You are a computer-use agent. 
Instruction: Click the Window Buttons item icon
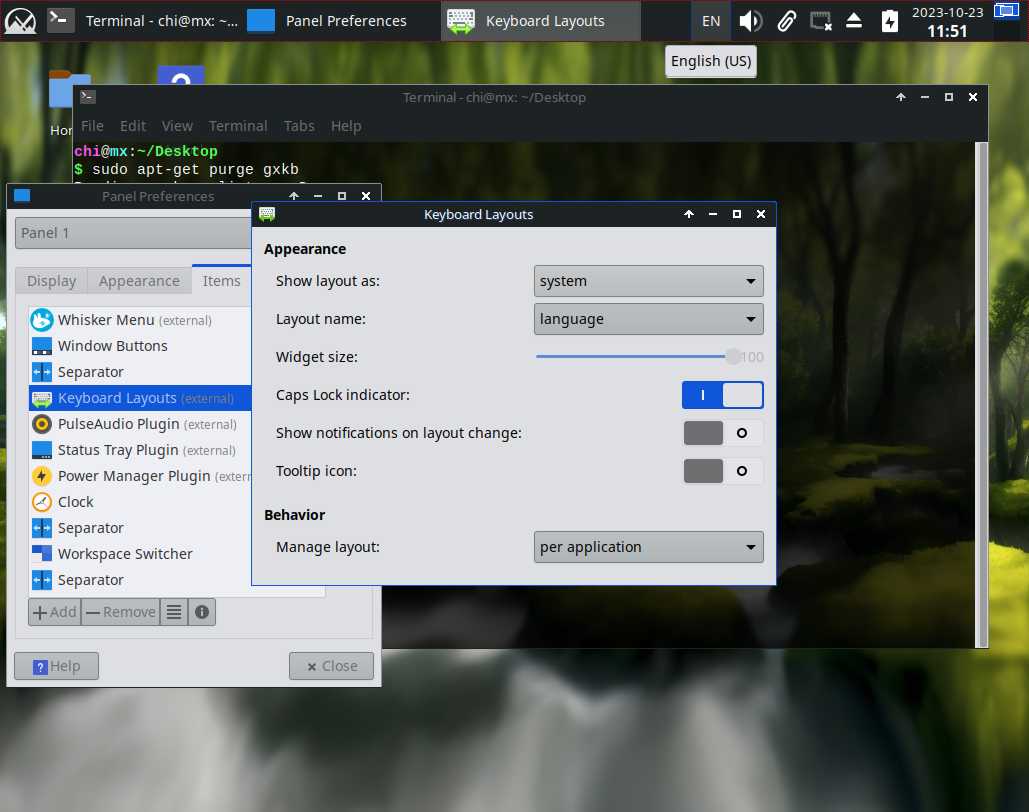[41, 346]
